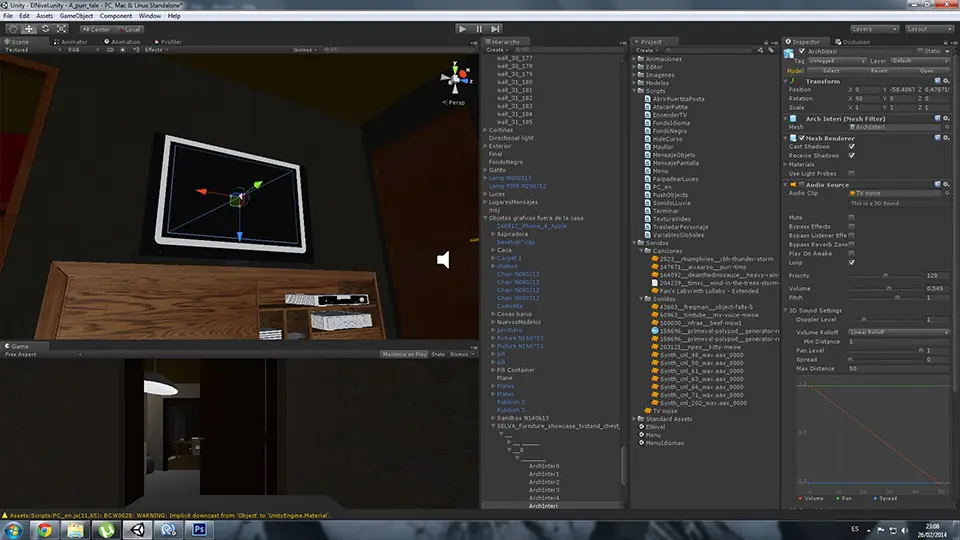Screen dimensions: 960x540
Task: Enable Play On Awake checkbox
Action: coord(852,253)
